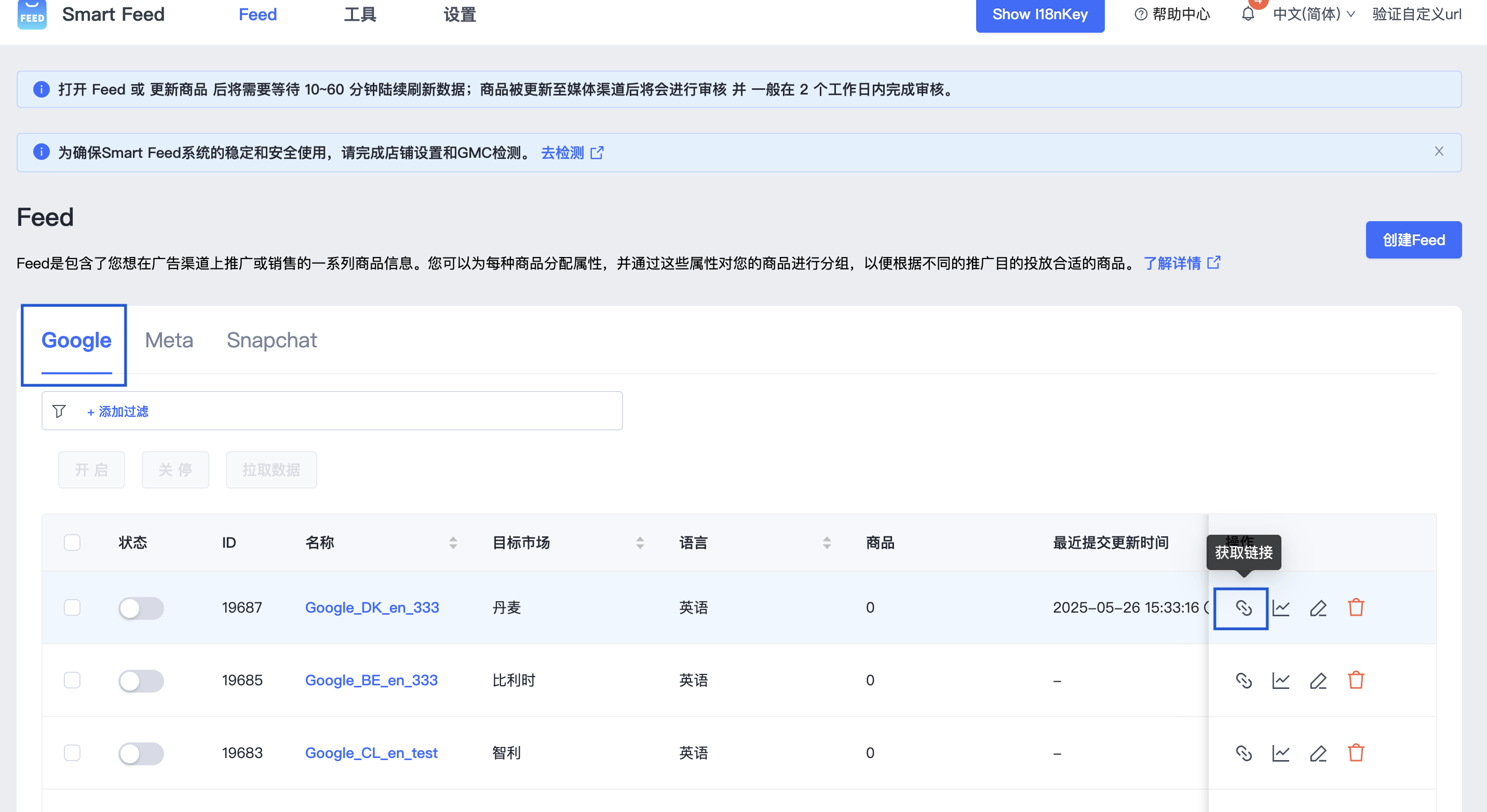Delete the Google_DK_en_333 feed
The width and height of the screenshot is (1487, 812).
[1356, 607]
